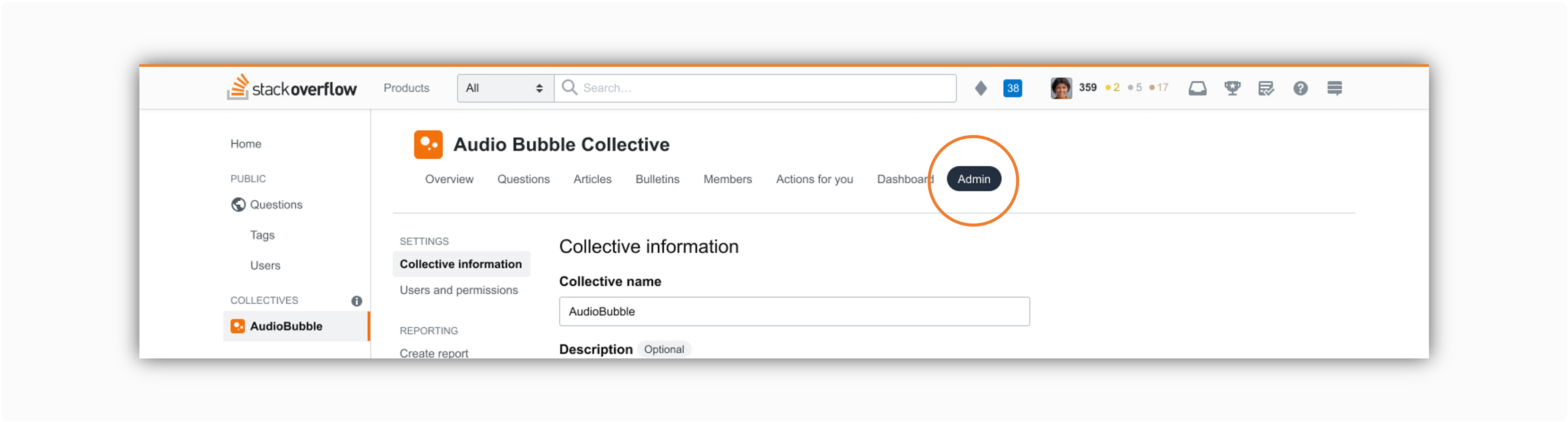The image size is (1568, 422).
Task: Switch to the Overview tab
Action: coord(449,179)
